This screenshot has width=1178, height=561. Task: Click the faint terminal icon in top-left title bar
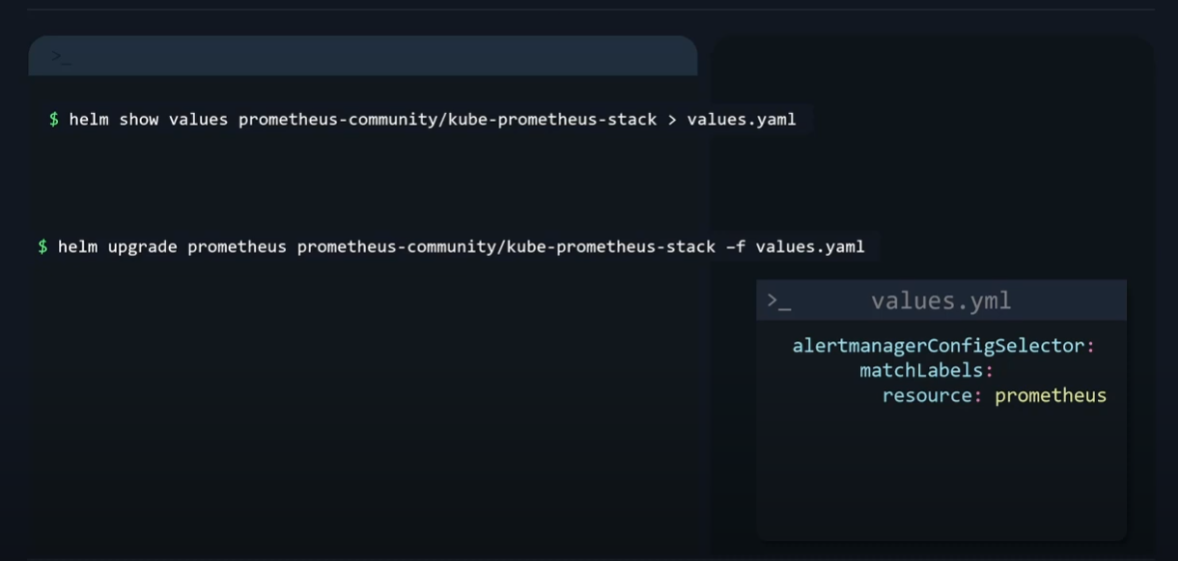tap(61, 57)
